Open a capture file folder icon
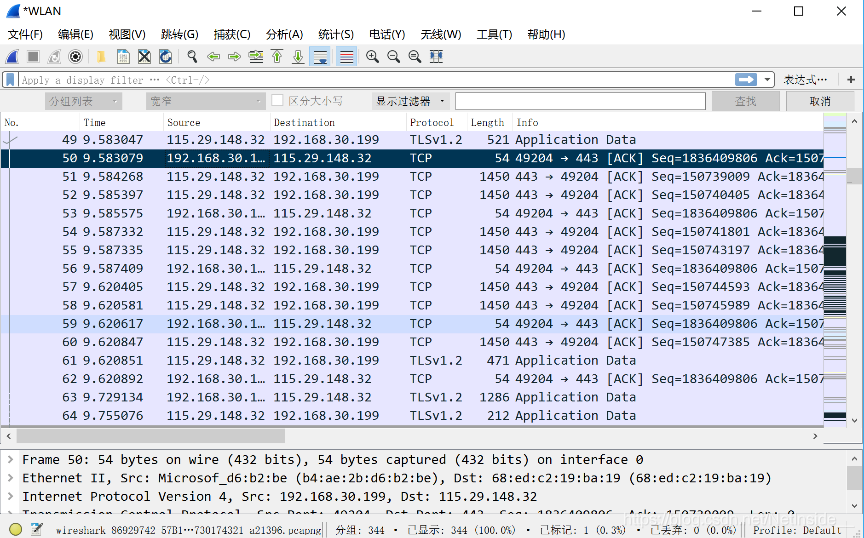Viewport: 864px width, 538px height. coord(101,56)
